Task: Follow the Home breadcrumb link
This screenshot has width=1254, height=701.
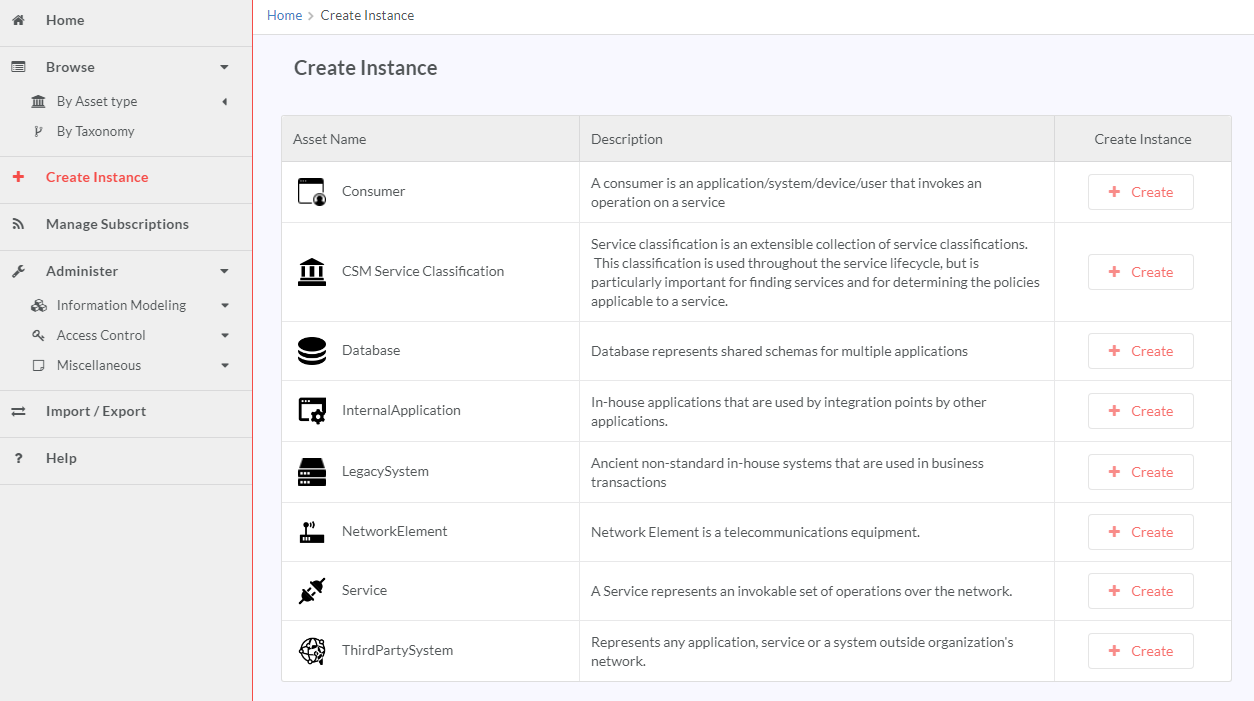Action: (x=284, y=15)
